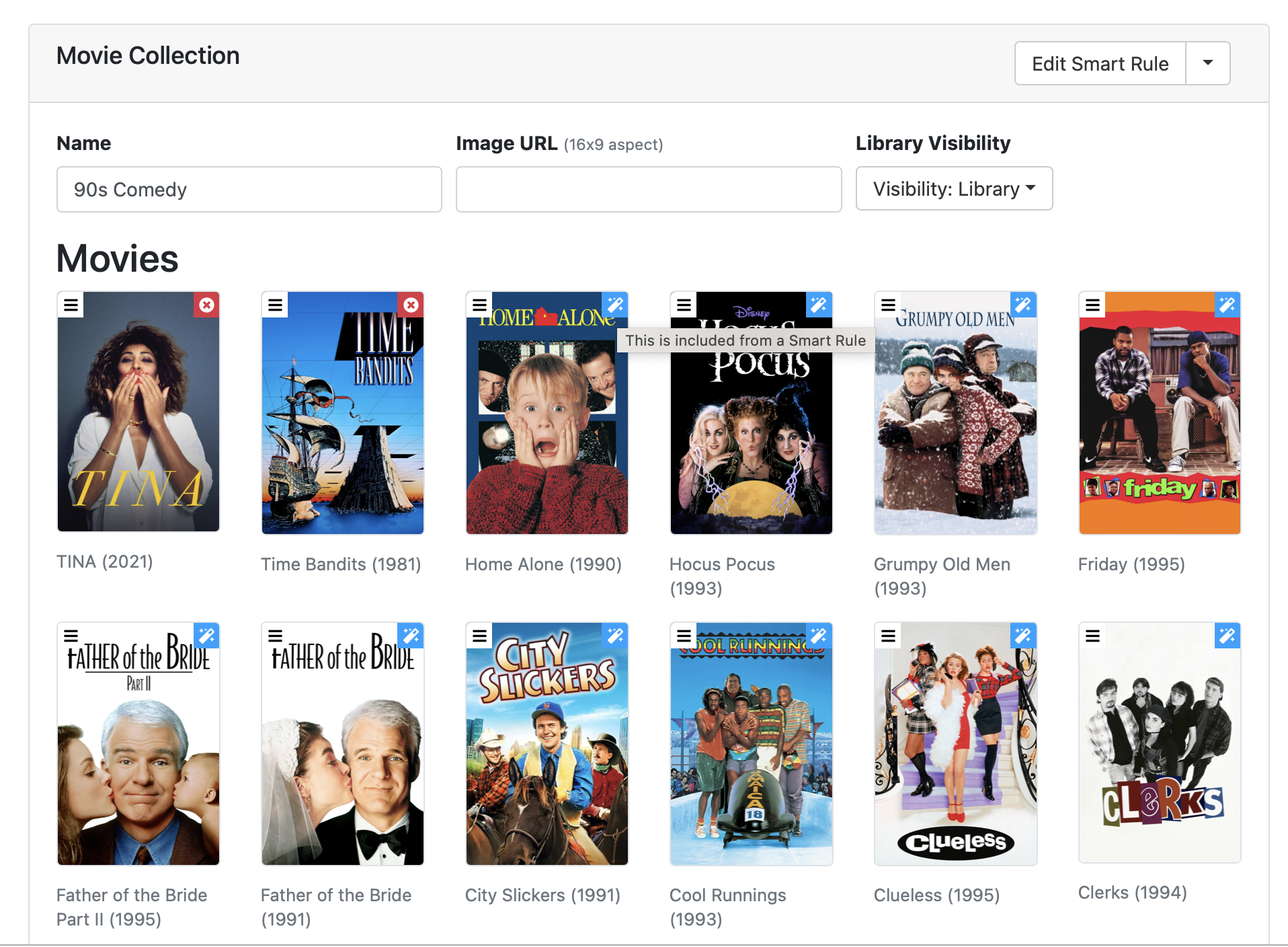The image size is (1288, 947).
Task: Click the drag handle on Clueless poster
Action: pyautogui.click(x=888, y=636)
